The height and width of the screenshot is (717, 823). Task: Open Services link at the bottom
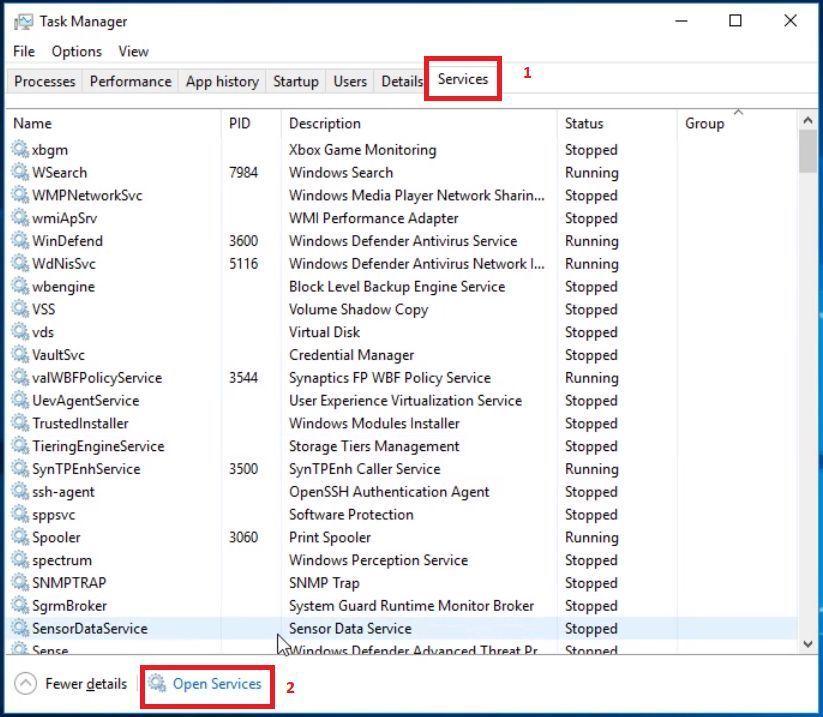pos(217,684)
